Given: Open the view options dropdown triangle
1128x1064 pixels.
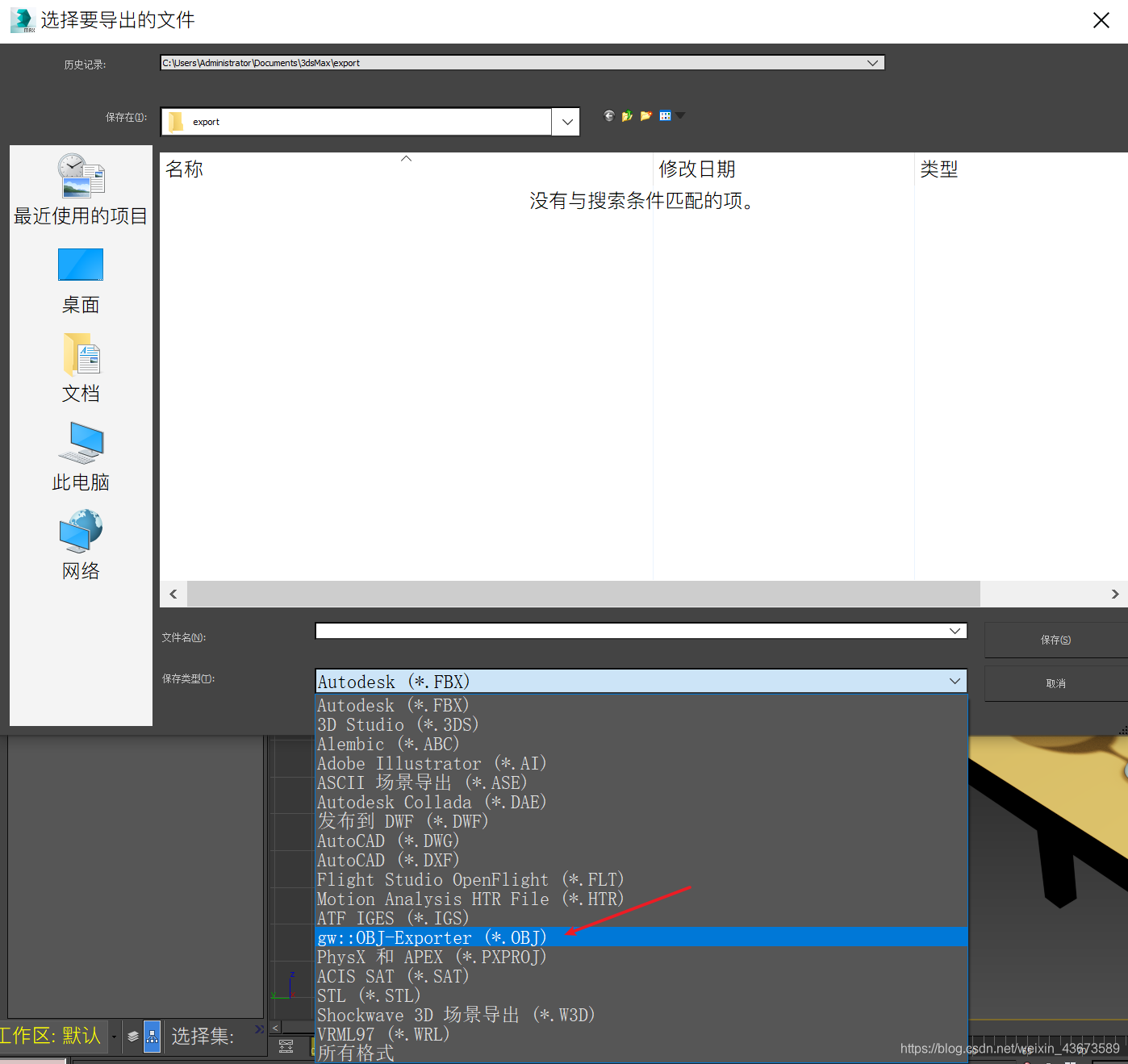Looking at the screenshot, I should 680,116.
